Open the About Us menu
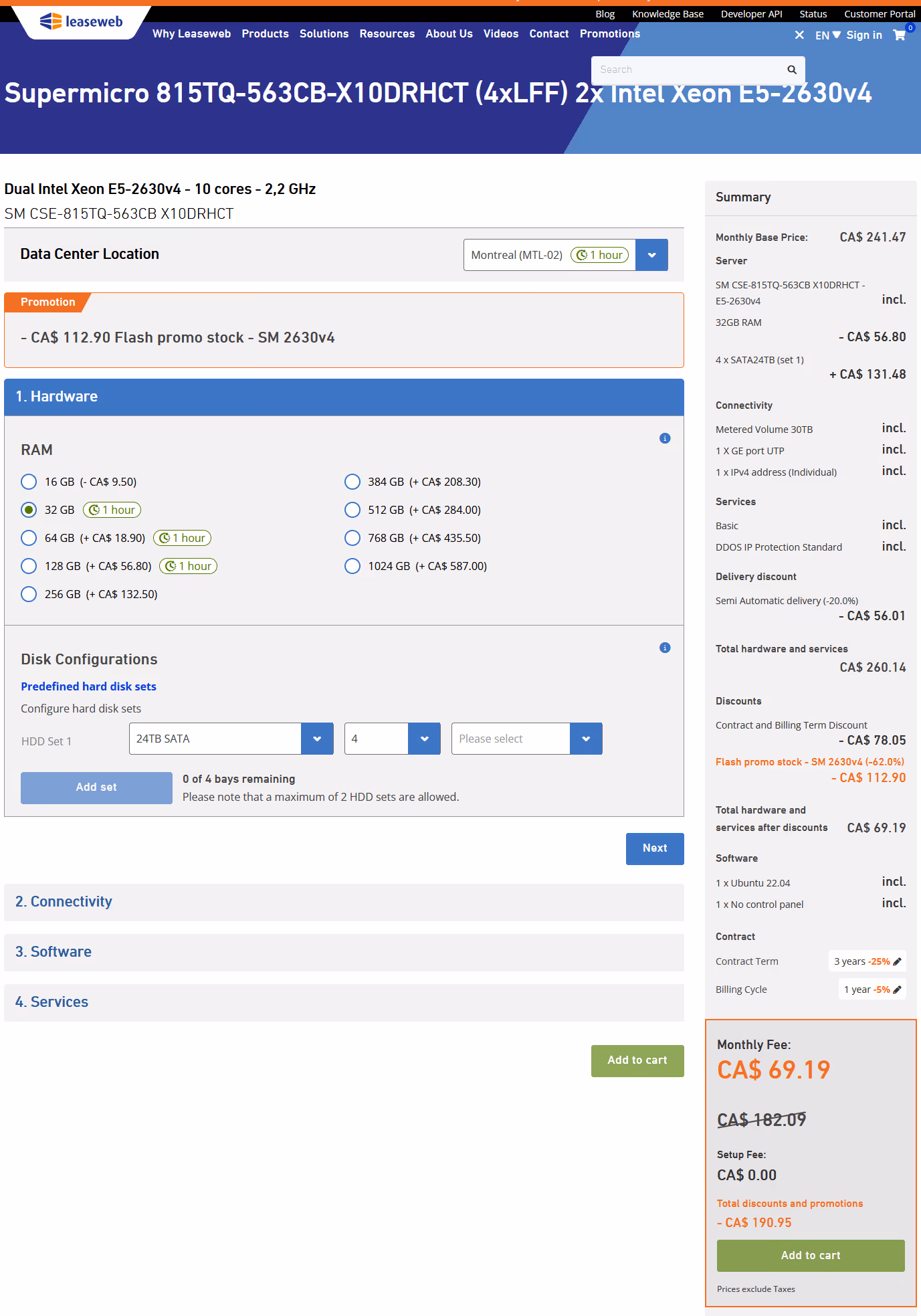The height and width of the screenshot is (1316, 921). 449,33
